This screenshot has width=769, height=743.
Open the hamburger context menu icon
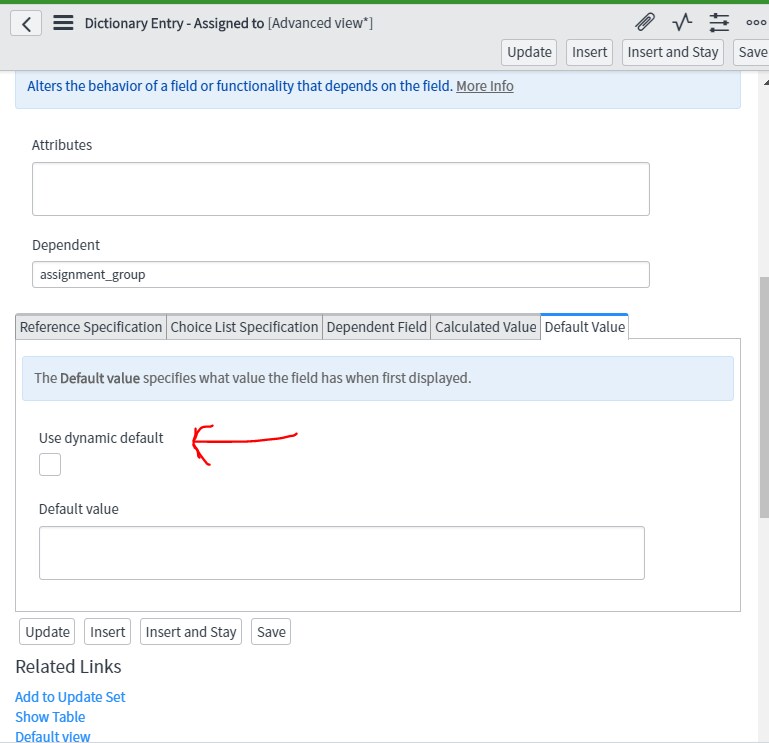pyautogui.click(x=63, y=23)
